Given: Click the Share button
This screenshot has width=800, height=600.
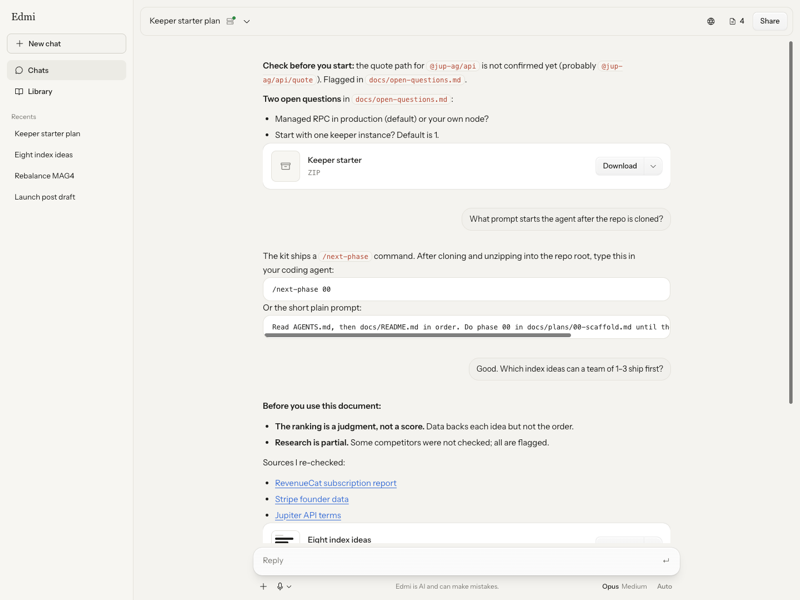Looking at the screenshot, I should click(x=769, y=21).
